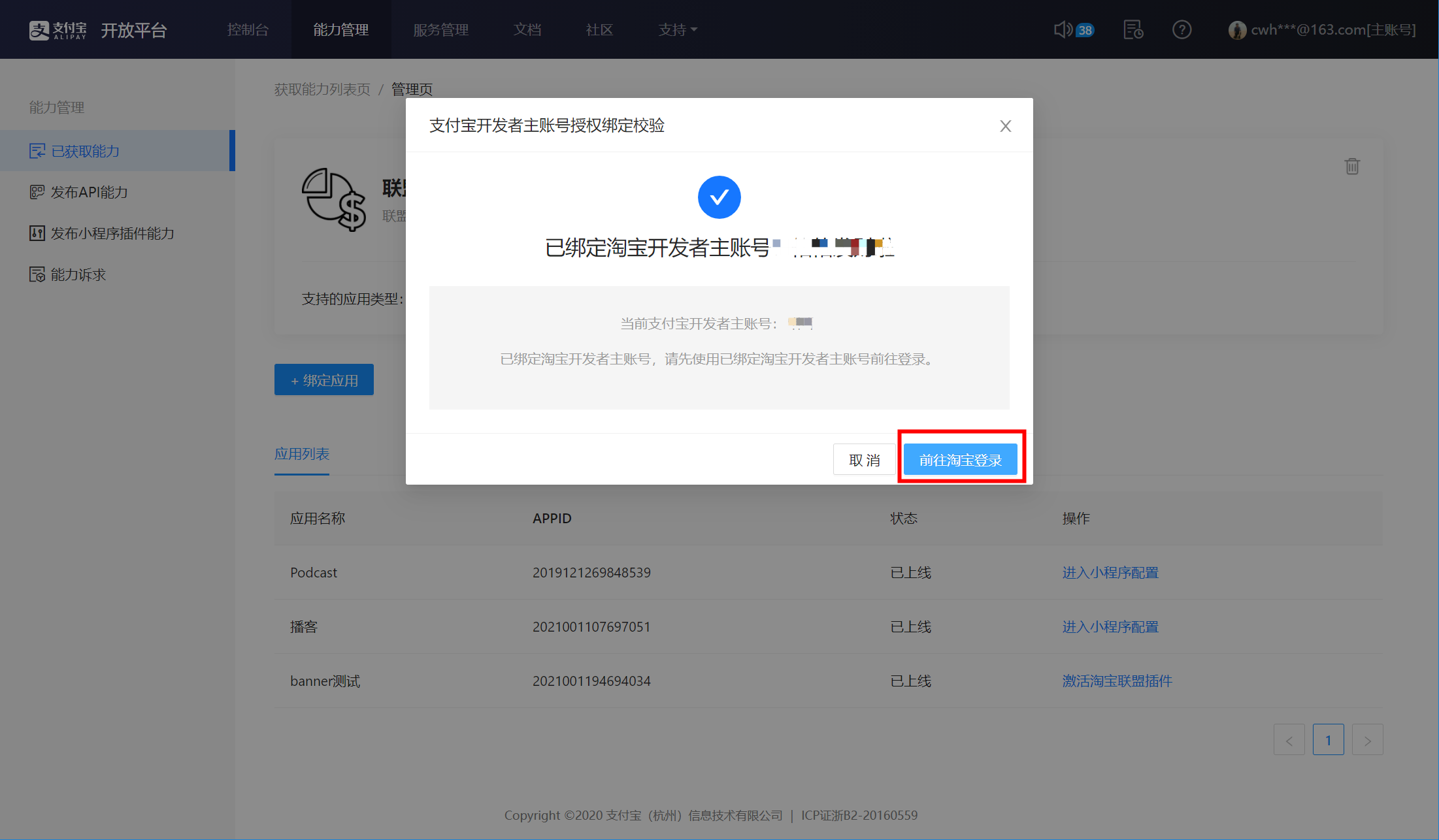Open the work order document icon
The width and height of the screenshot is (1439, 840).
[1133, 29]
